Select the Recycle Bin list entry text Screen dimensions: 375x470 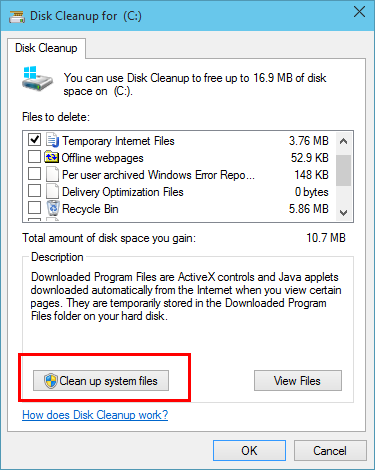coord(90,209)
